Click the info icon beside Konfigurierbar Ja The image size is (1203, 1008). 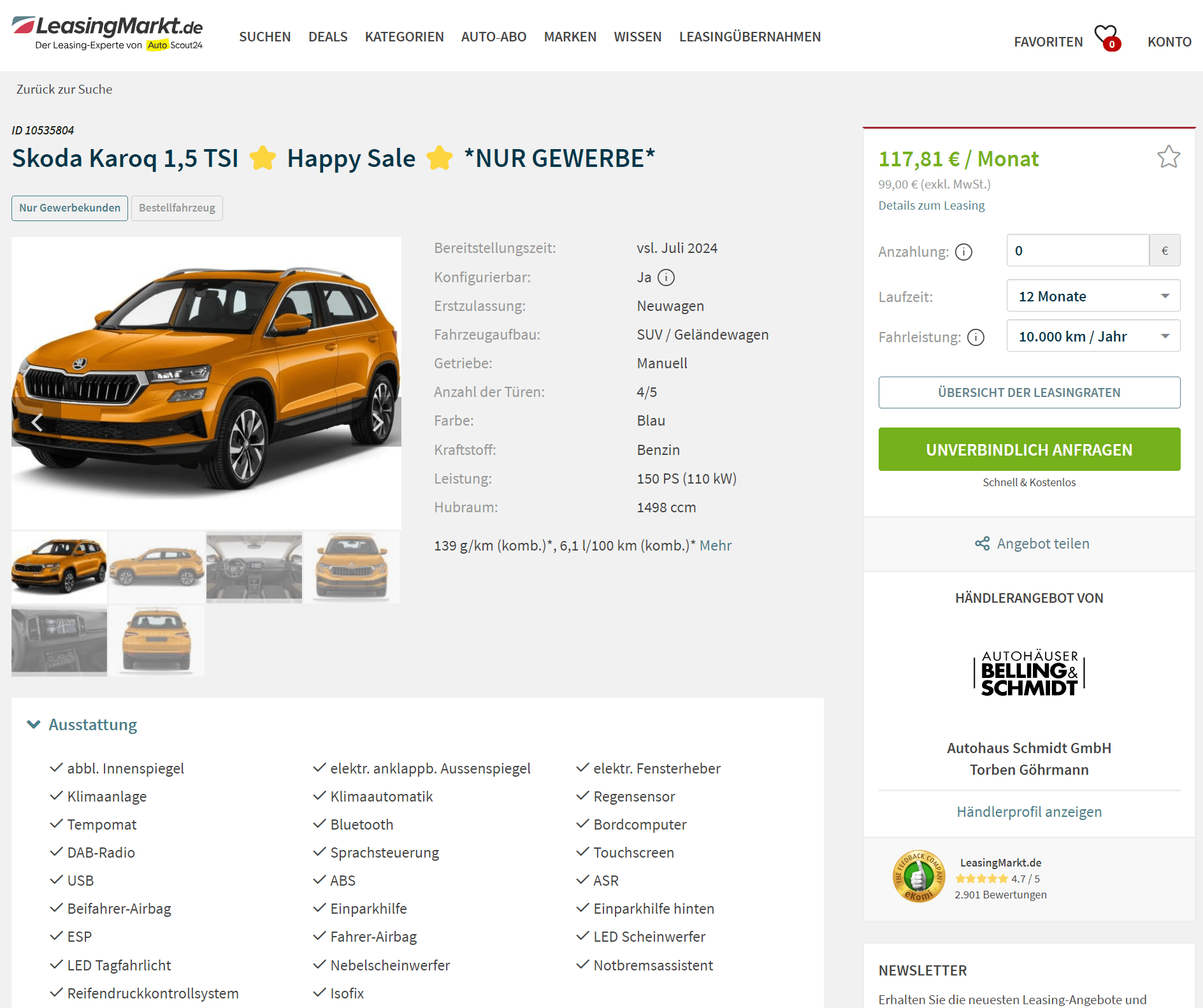(666, 278)
